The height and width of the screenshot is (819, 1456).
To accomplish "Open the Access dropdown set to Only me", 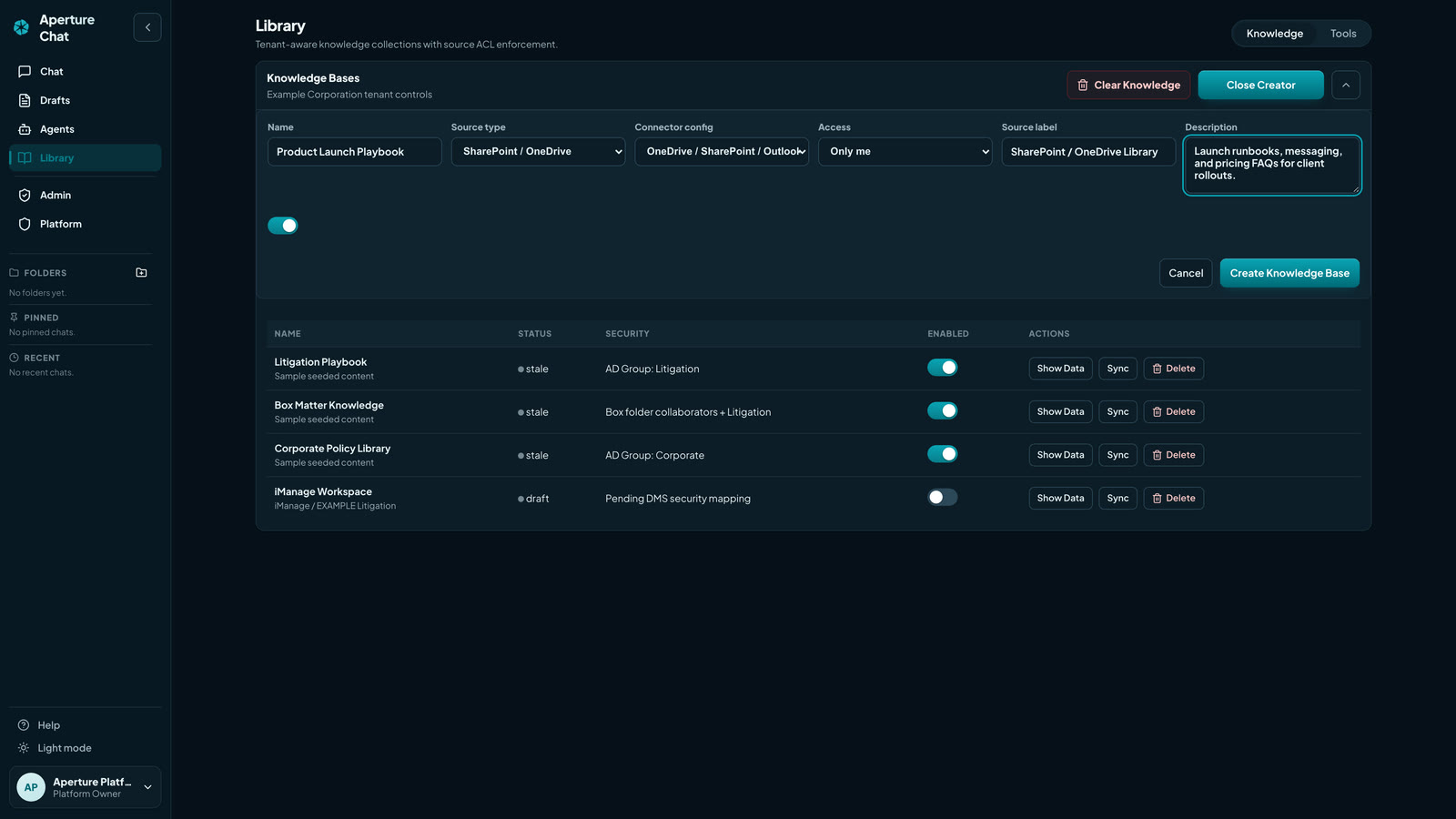I will [905, 151].
